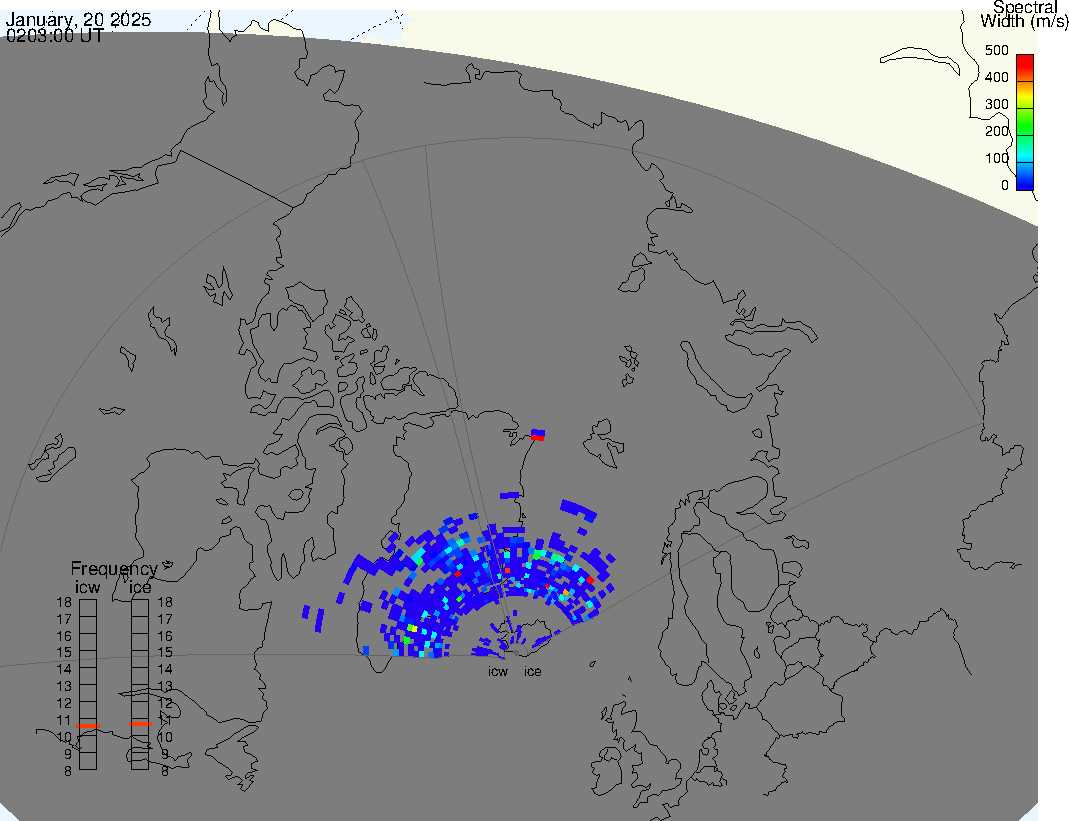Click the red frequency marker on the ice bar
The height and width of the screenshot is (821, 1069).
coord(140,723)
